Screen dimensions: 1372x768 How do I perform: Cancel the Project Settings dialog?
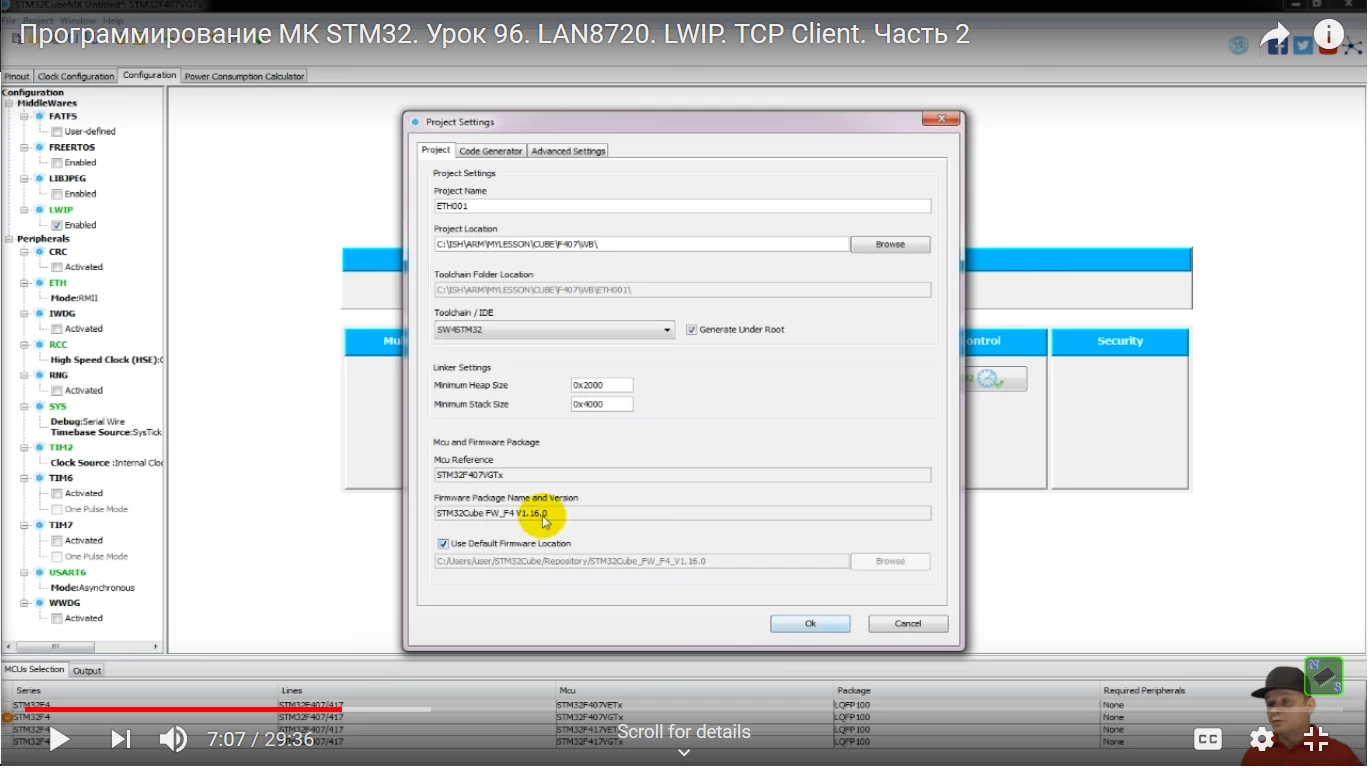click(908, 624)
